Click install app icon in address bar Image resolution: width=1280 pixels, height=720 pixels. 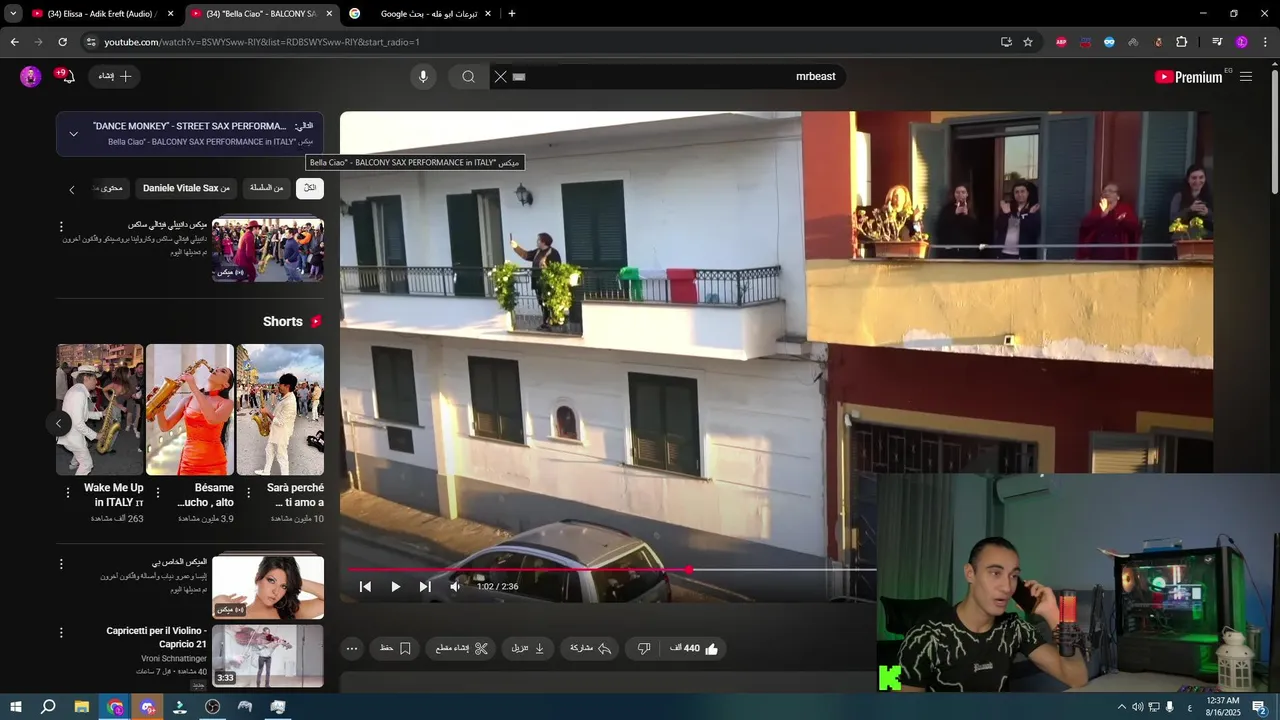[x=1006, y=42]
